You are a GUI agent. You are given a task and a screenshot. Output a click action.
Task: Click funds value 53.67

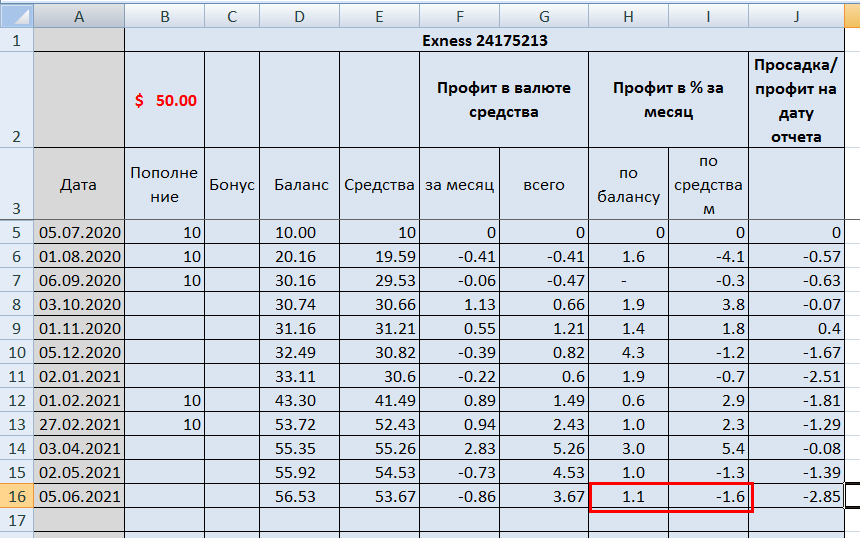tap(380, 496)
